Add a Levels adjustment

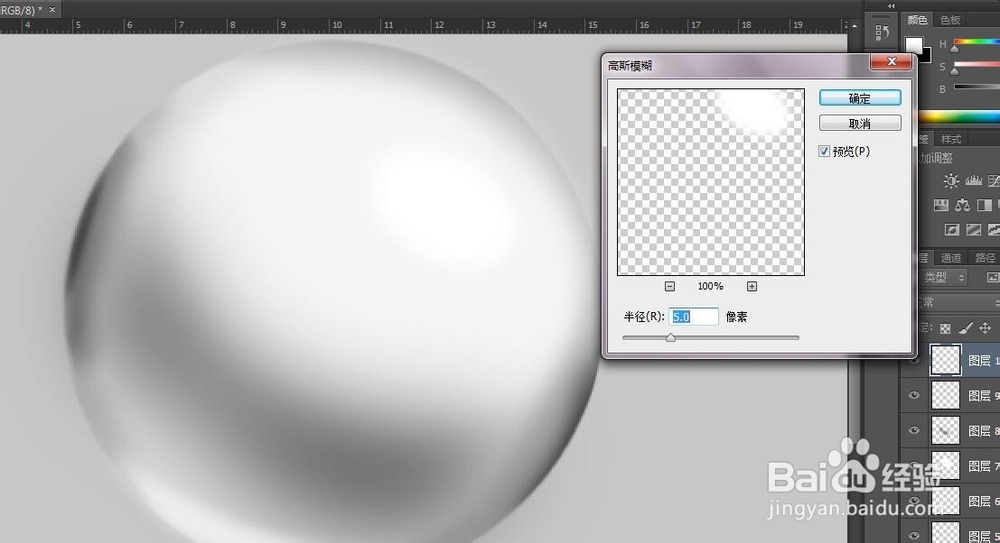[x=973, y=181]
